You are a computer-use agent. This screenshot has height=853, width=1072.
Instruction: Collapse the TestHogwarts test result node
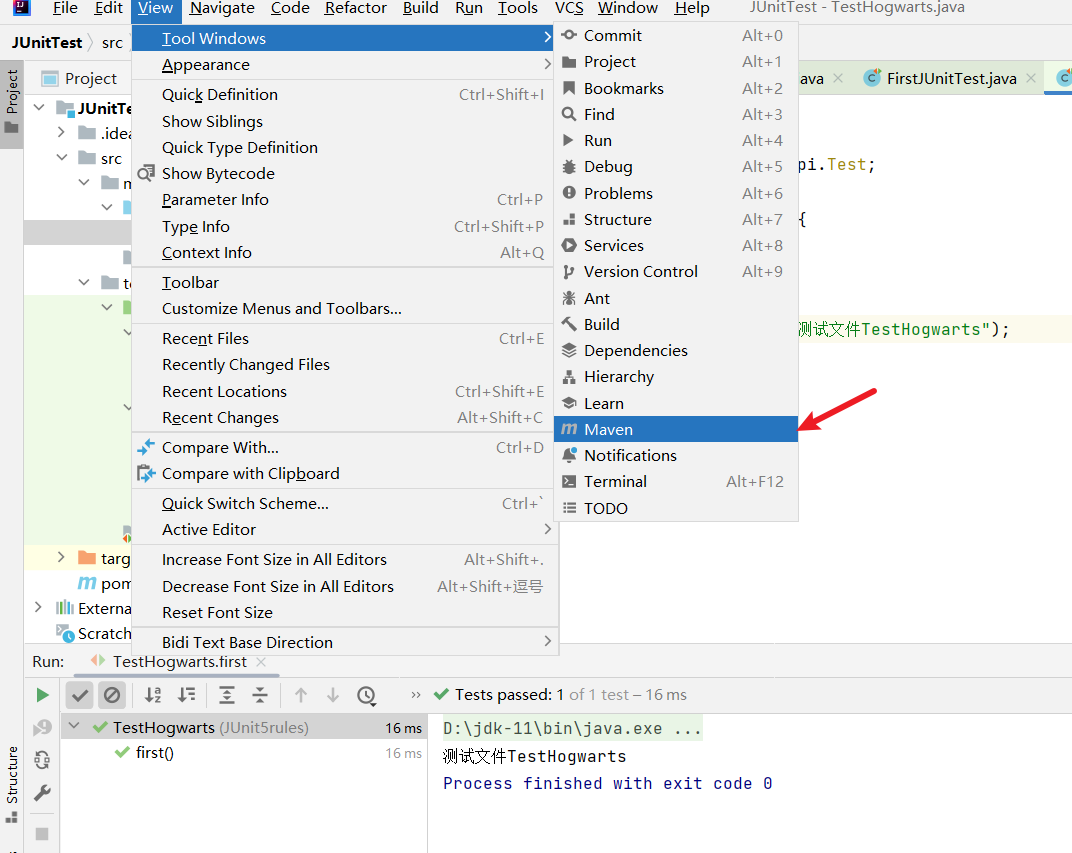(x=75, y=728)
